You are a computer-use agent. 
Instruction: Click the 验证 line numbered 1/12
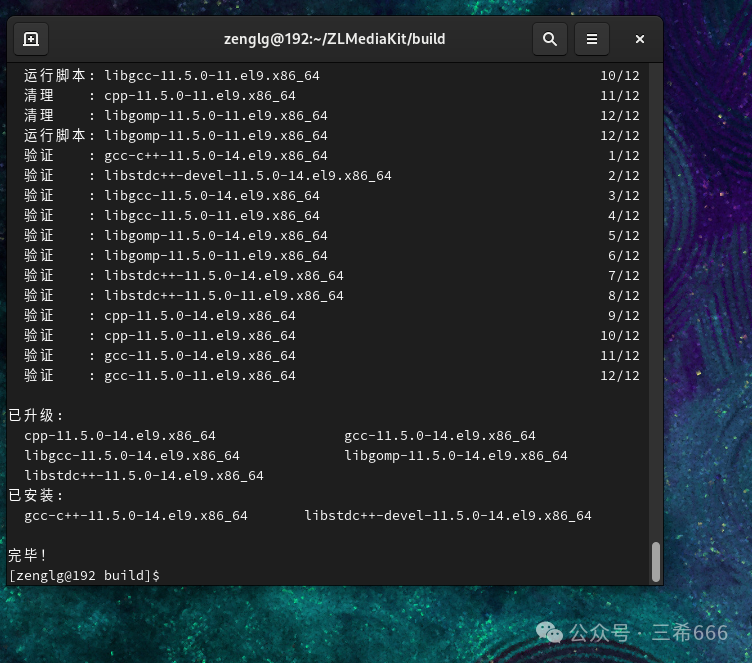pos(216,156)
